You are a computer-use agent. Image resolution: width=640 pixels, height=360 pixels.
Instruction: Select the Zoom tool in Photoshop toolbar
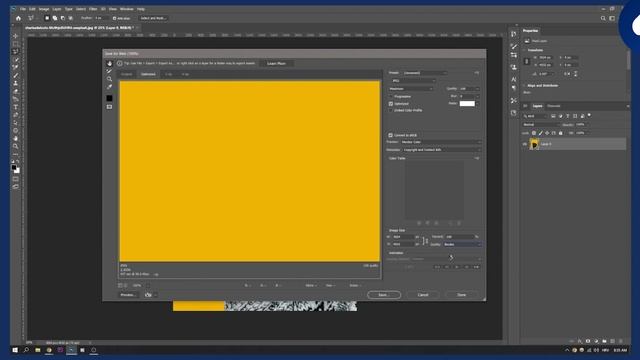[x=16, y=146]
